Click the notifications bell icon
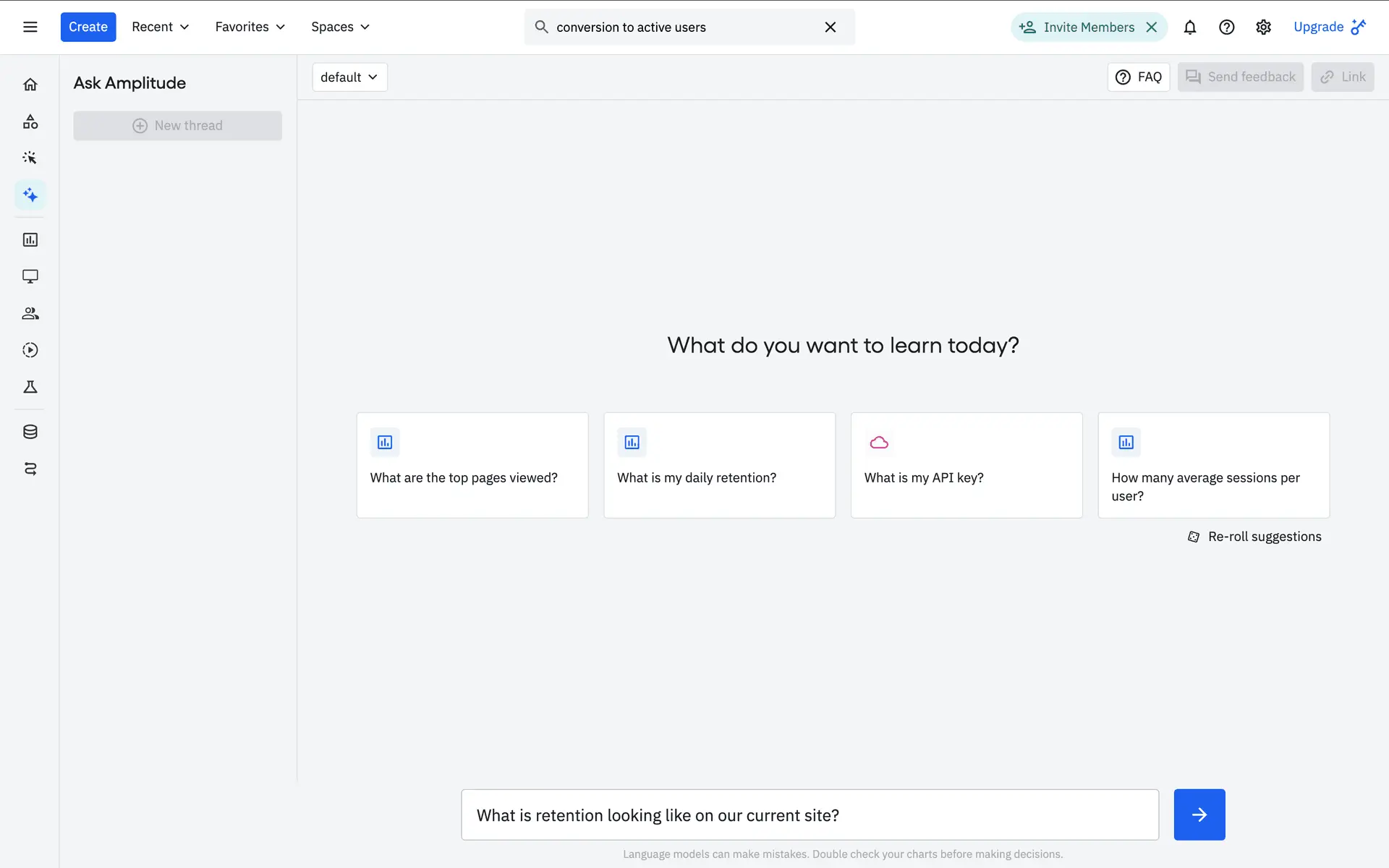 coord(1189,27)
